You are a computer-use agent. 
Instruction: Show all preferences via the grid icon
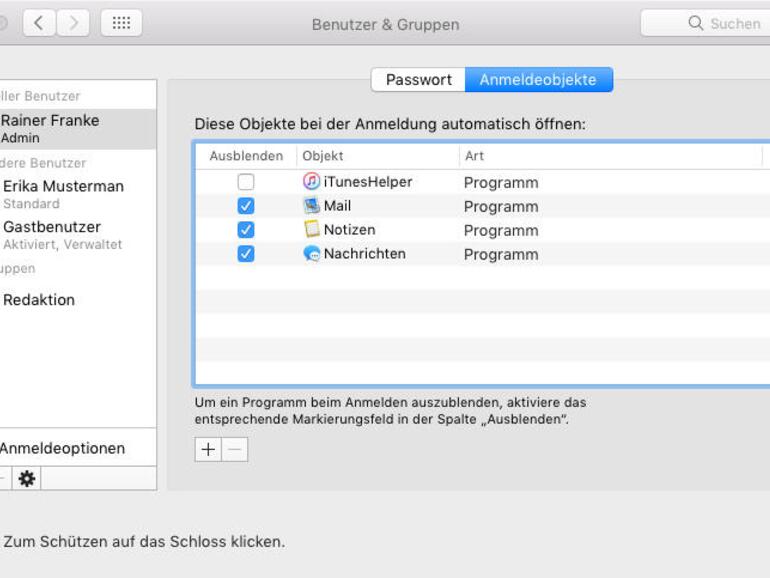(x=121, y=23)
